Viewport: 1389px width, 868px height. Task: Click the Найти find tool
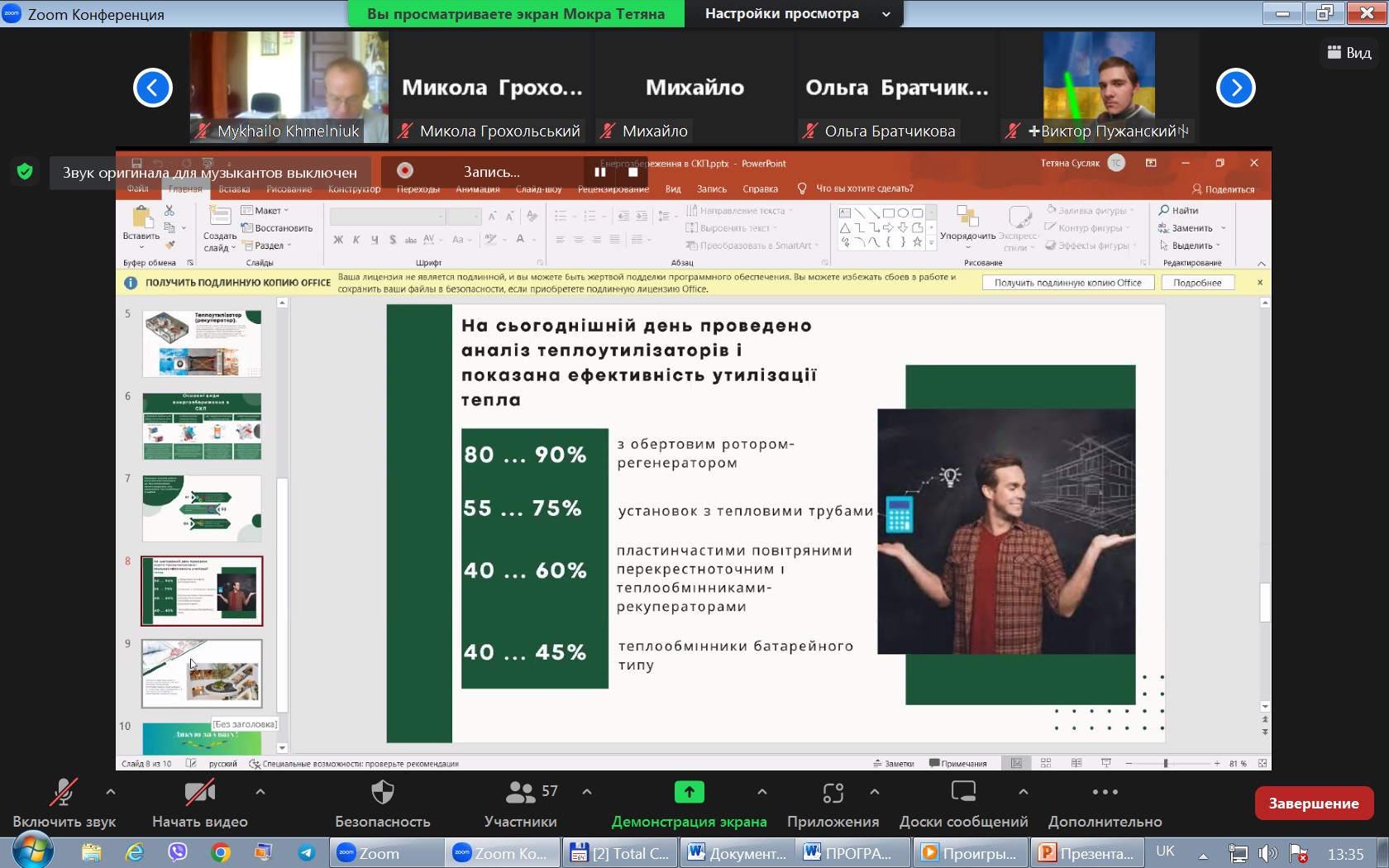click(1179, 210)
